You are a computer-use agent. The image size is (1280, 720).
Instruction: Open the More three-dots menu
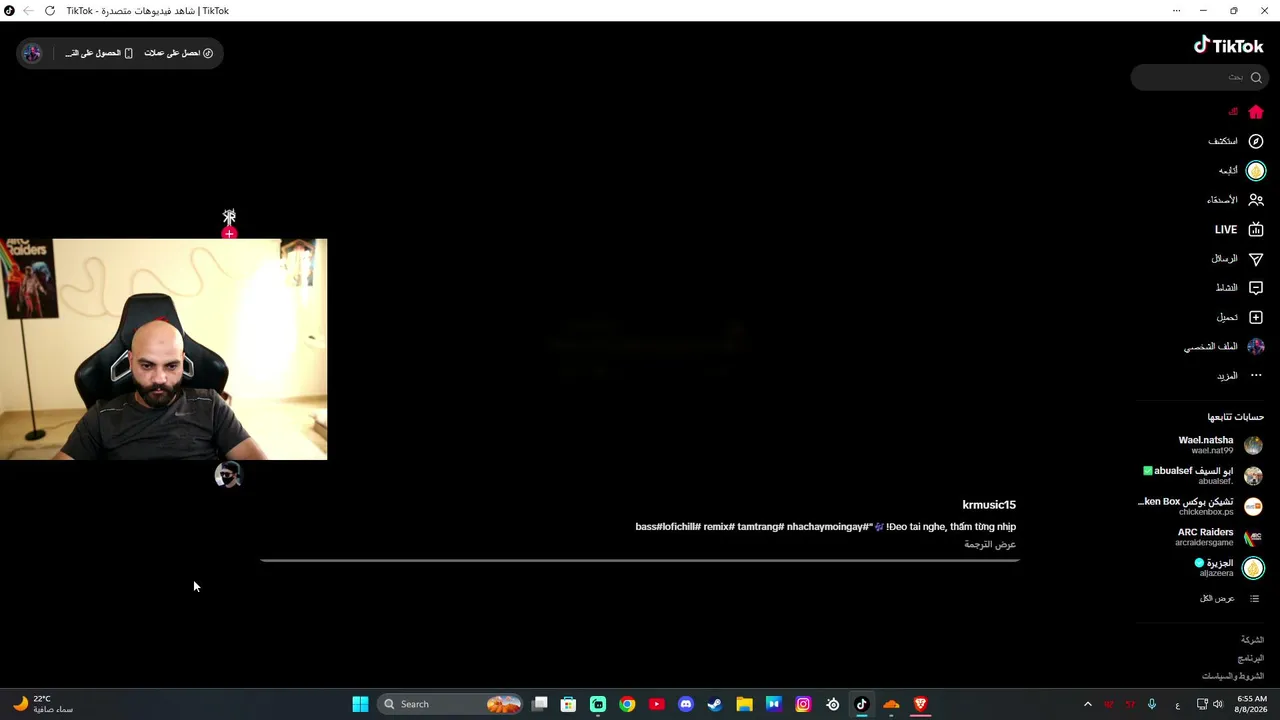[1256, 376]
